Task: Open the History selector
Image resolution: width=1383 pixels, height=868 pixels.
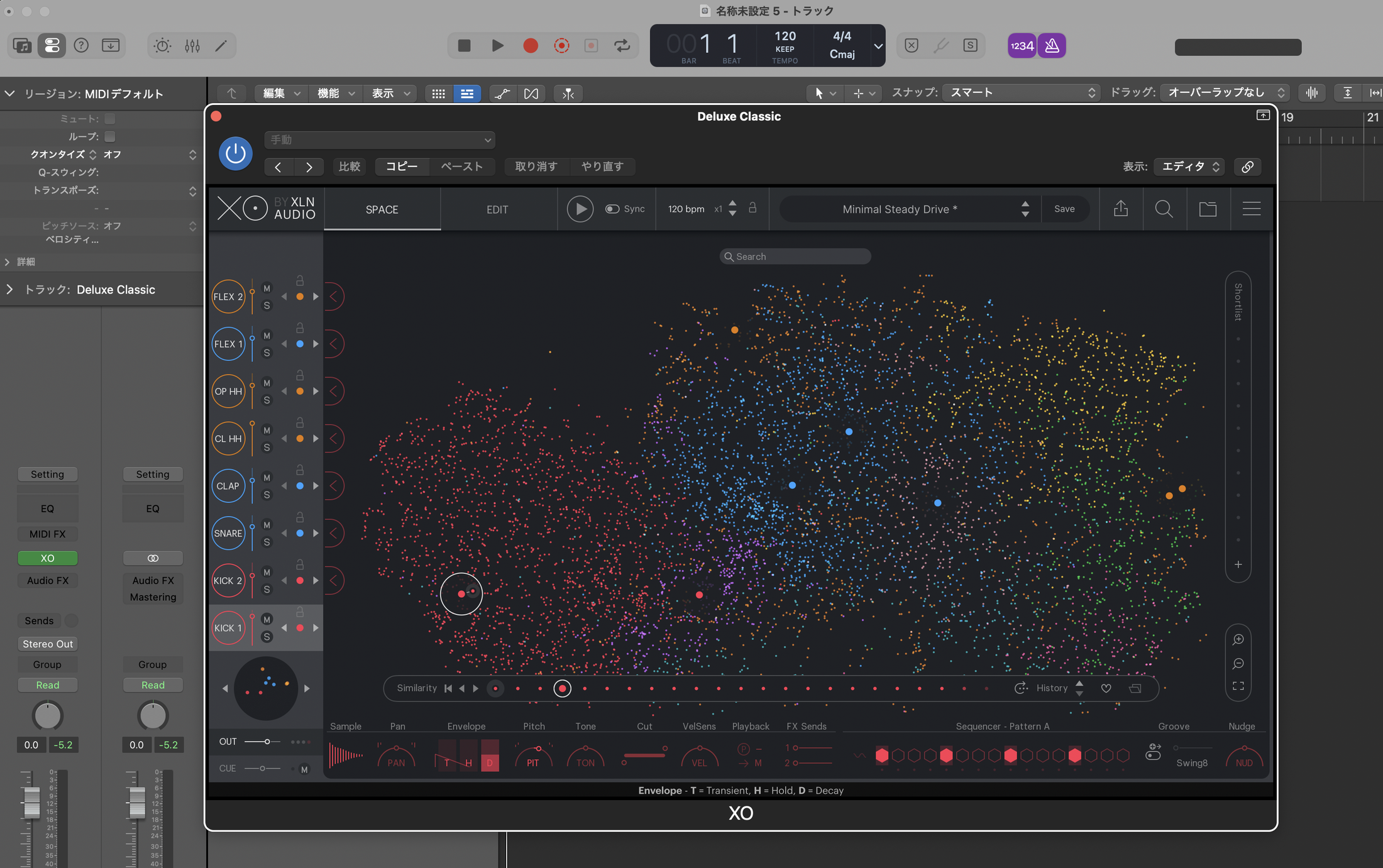Action: (x=1060, y=688)
